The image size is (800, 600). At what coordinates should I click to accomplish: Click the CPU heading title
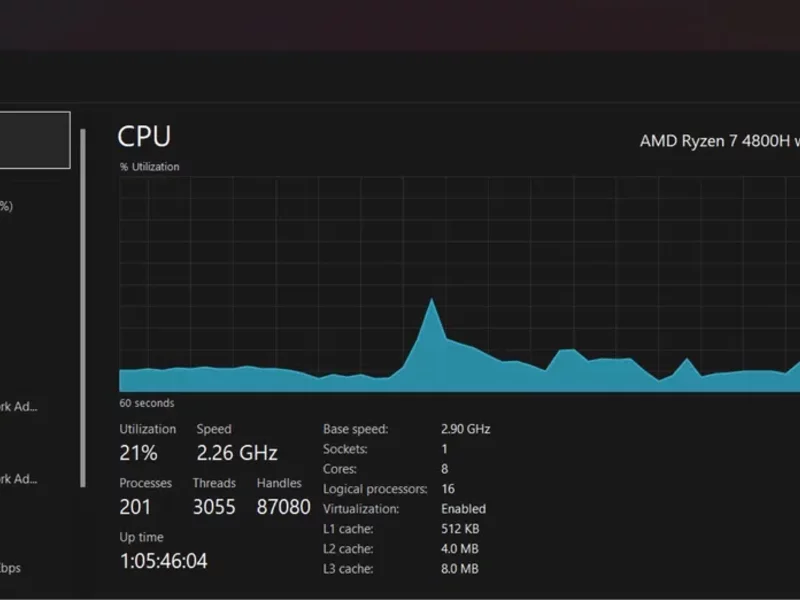pos(144,137)
